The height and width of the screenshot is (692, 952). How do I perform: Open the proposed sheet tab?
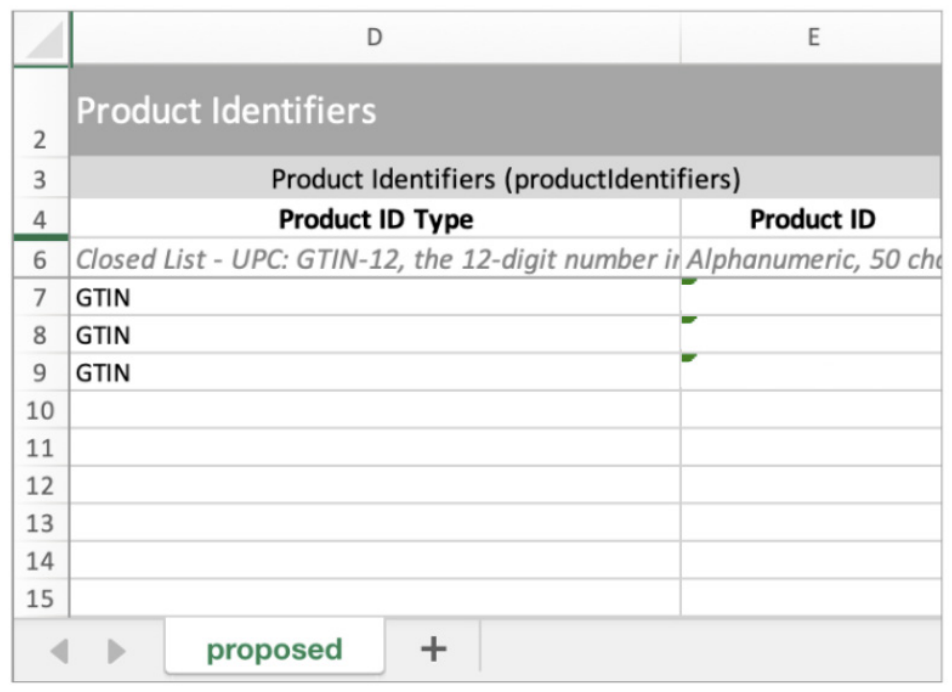[x=274, y=648]
